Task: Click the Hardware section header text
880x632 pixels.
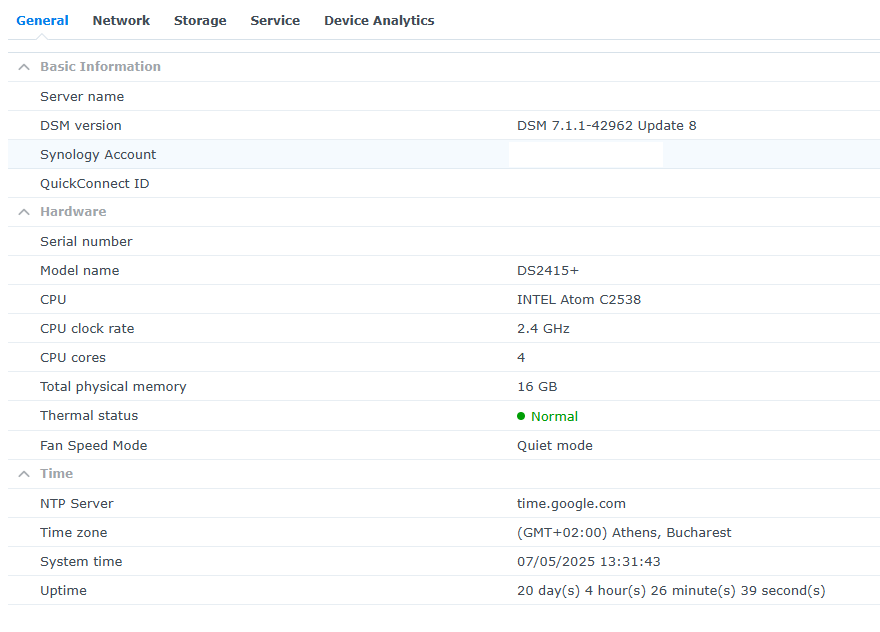Action: (x=73, y=212)
